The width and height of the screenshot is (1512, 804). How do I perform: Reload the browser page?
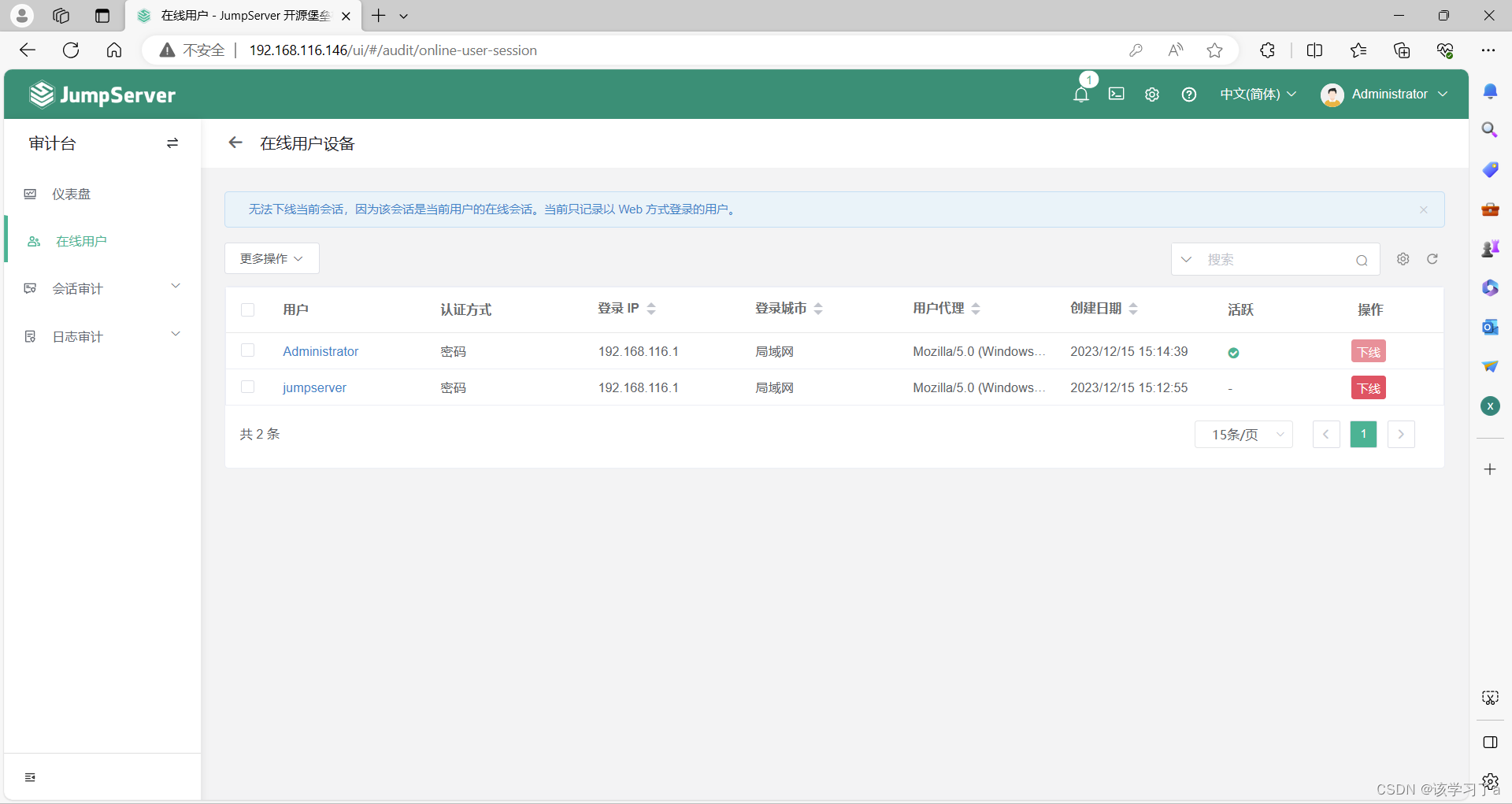pos(71,50)
